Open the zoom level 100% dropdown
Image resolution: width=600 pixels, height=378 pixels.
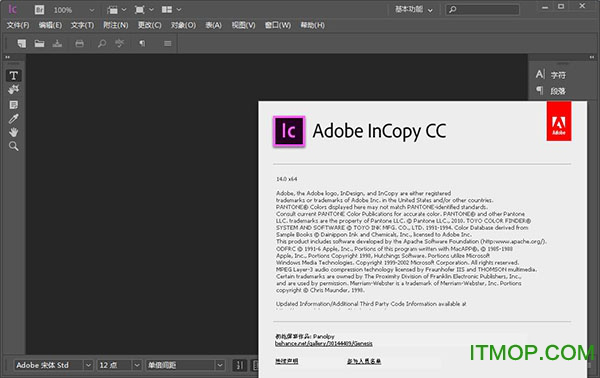coord(91,10)
